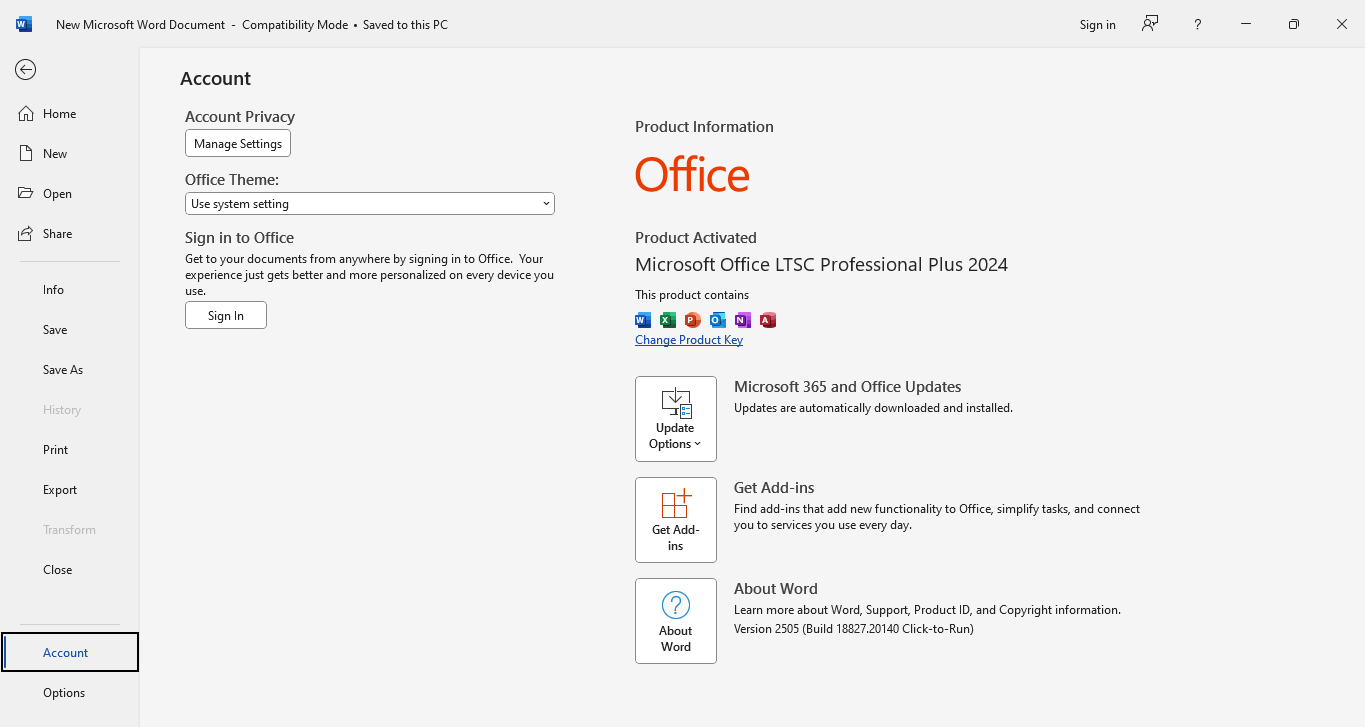Choose Save in the sidebar
1365x727 pixels.
(x=69, y=329)
